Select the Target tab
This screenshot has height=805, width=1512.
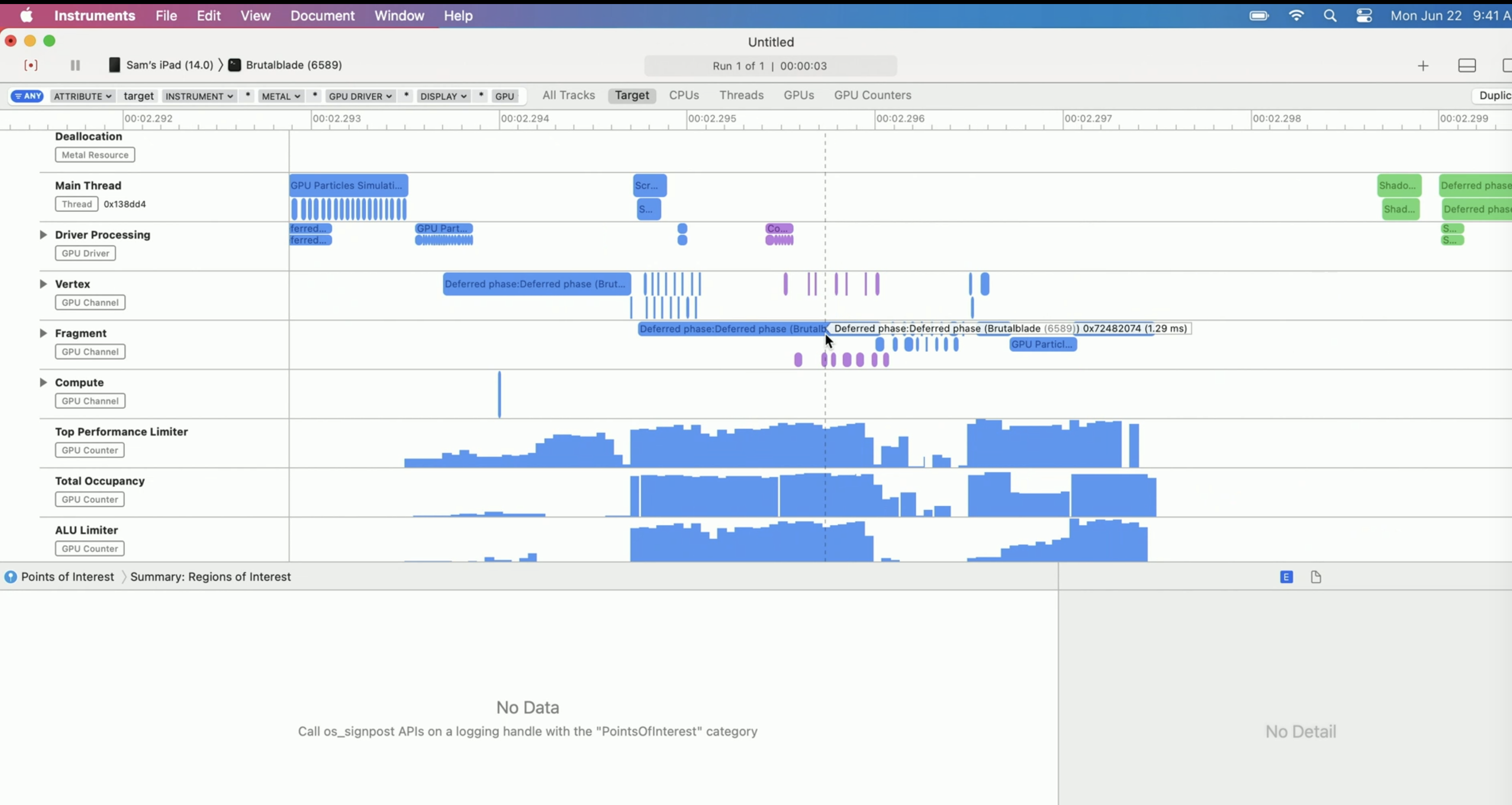pos(632,95)
